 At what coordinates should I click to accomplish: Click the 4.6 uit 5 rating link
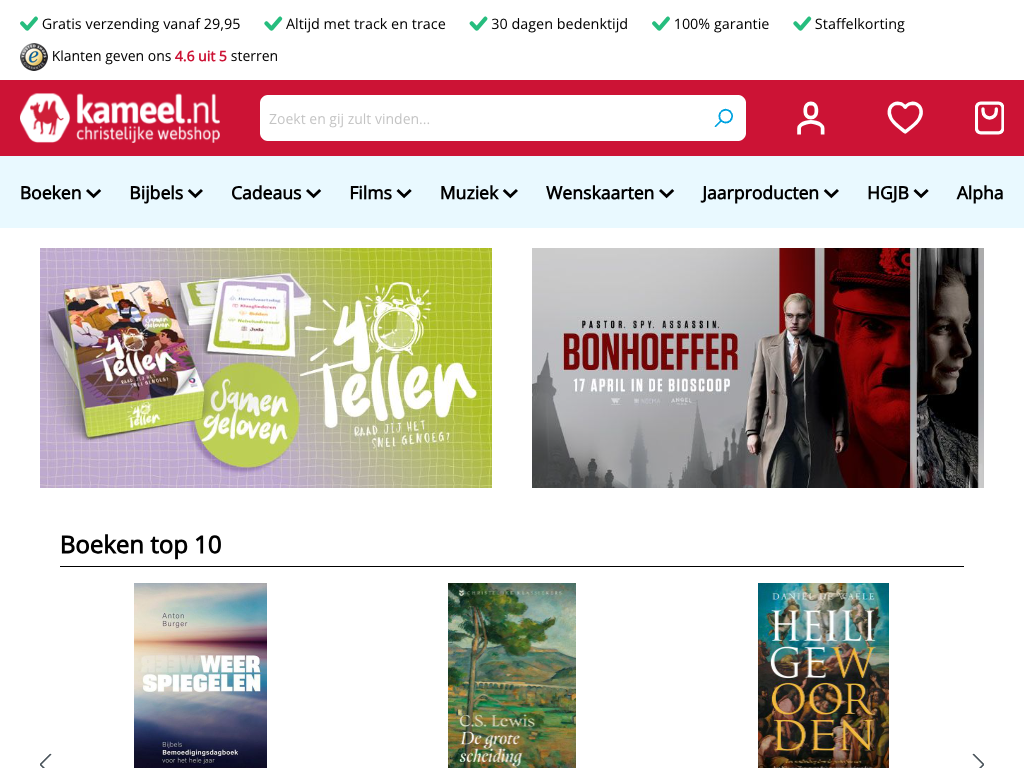click(200, 56)
